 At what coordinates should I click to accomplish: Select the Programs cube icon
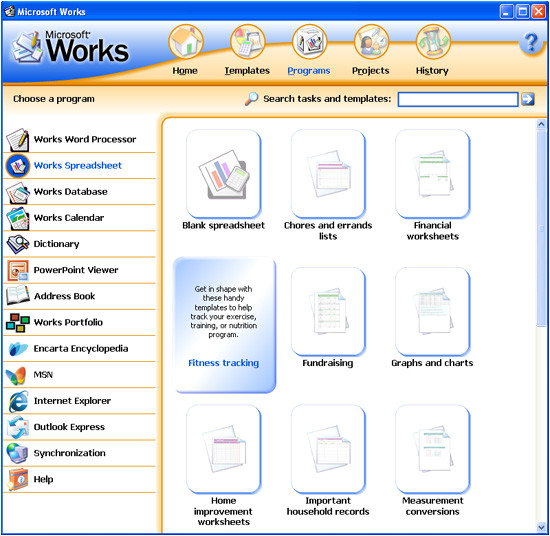[309, 42]
